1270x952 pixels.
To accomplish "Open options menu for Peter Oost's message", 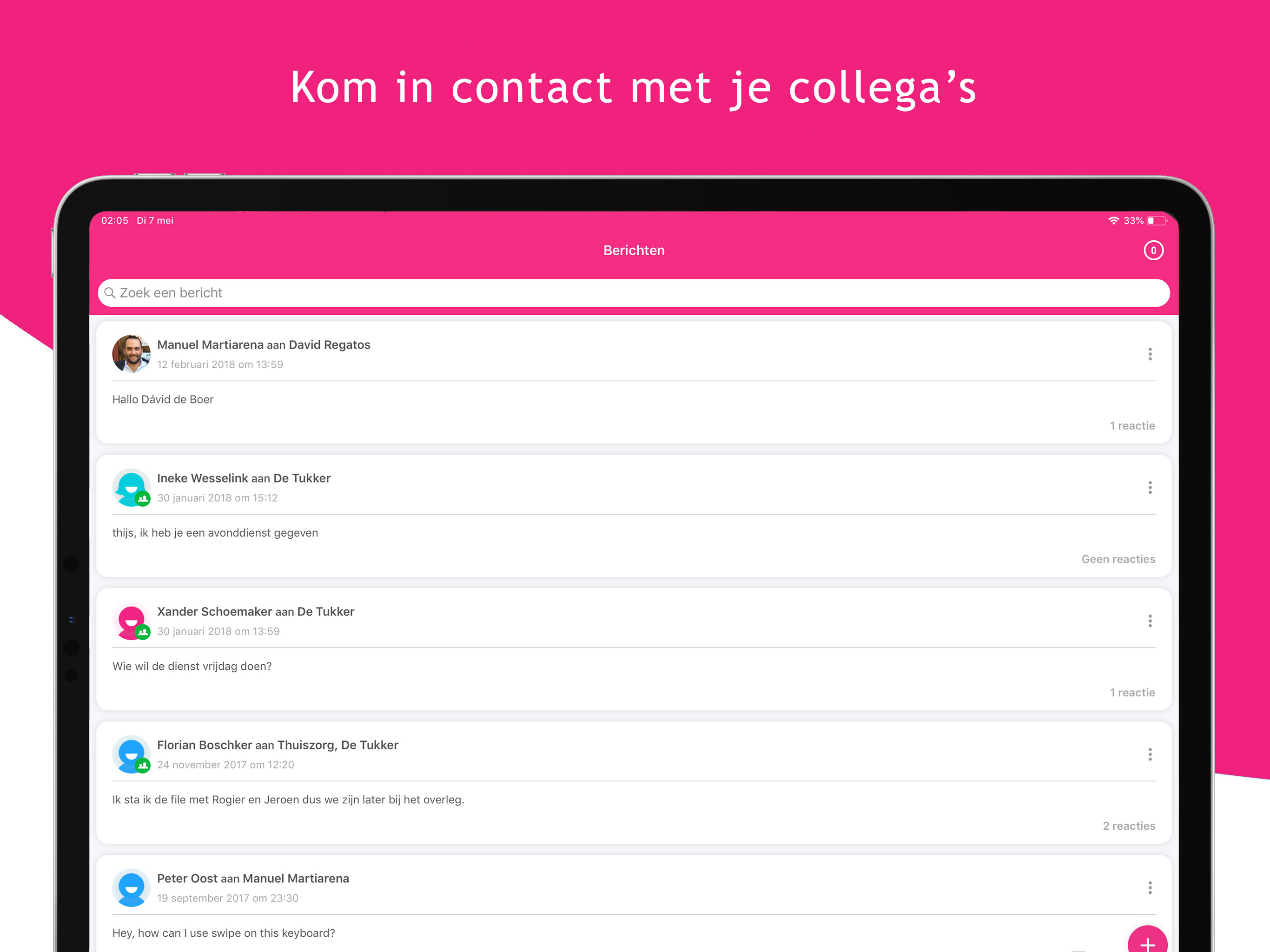I will tap(1150, 888).
